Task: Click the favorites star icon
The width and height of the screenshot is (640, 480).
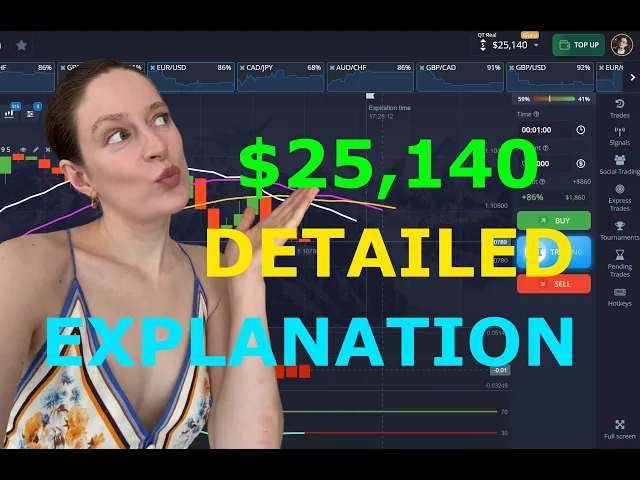Action: 21,45
